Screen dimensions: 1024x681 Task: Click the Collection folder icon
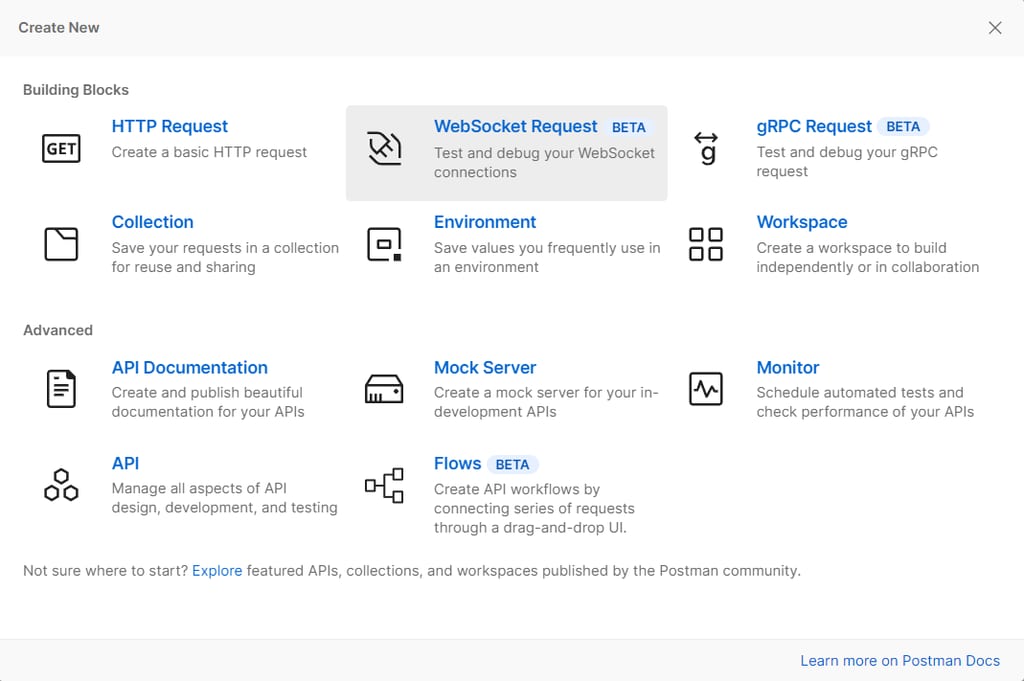point(61,244)
